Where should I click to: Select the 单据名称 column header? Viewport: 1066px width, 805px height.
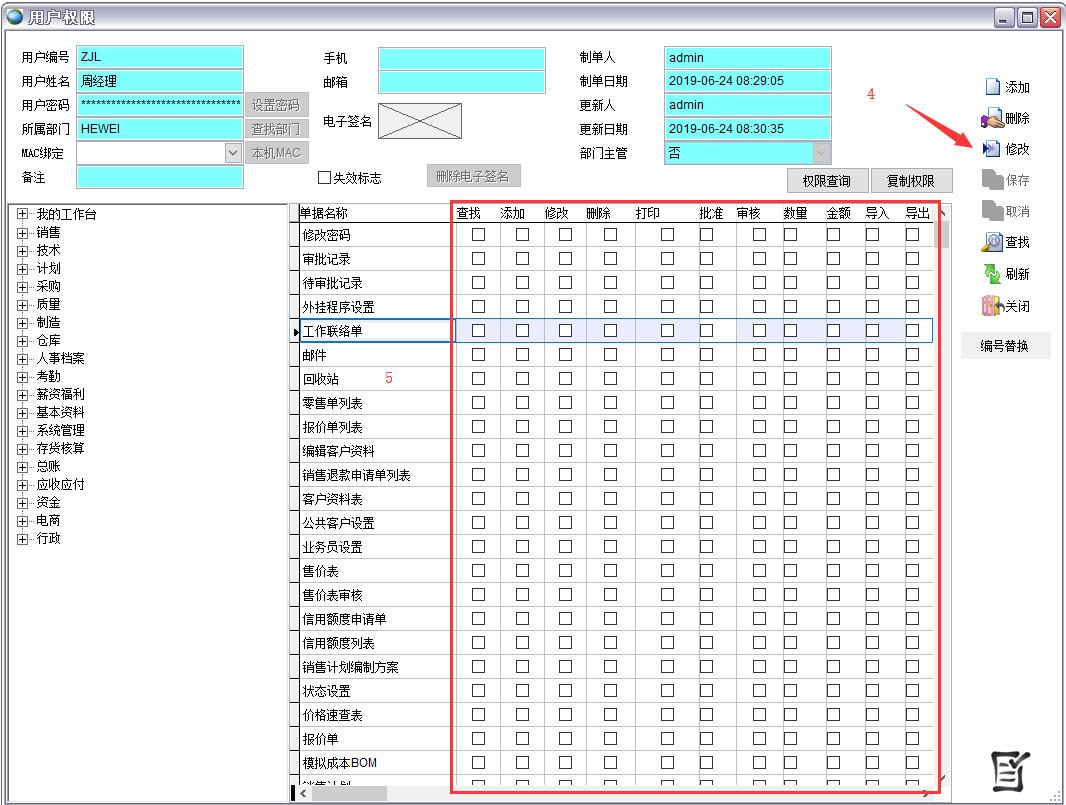click(x=325, y=213)
